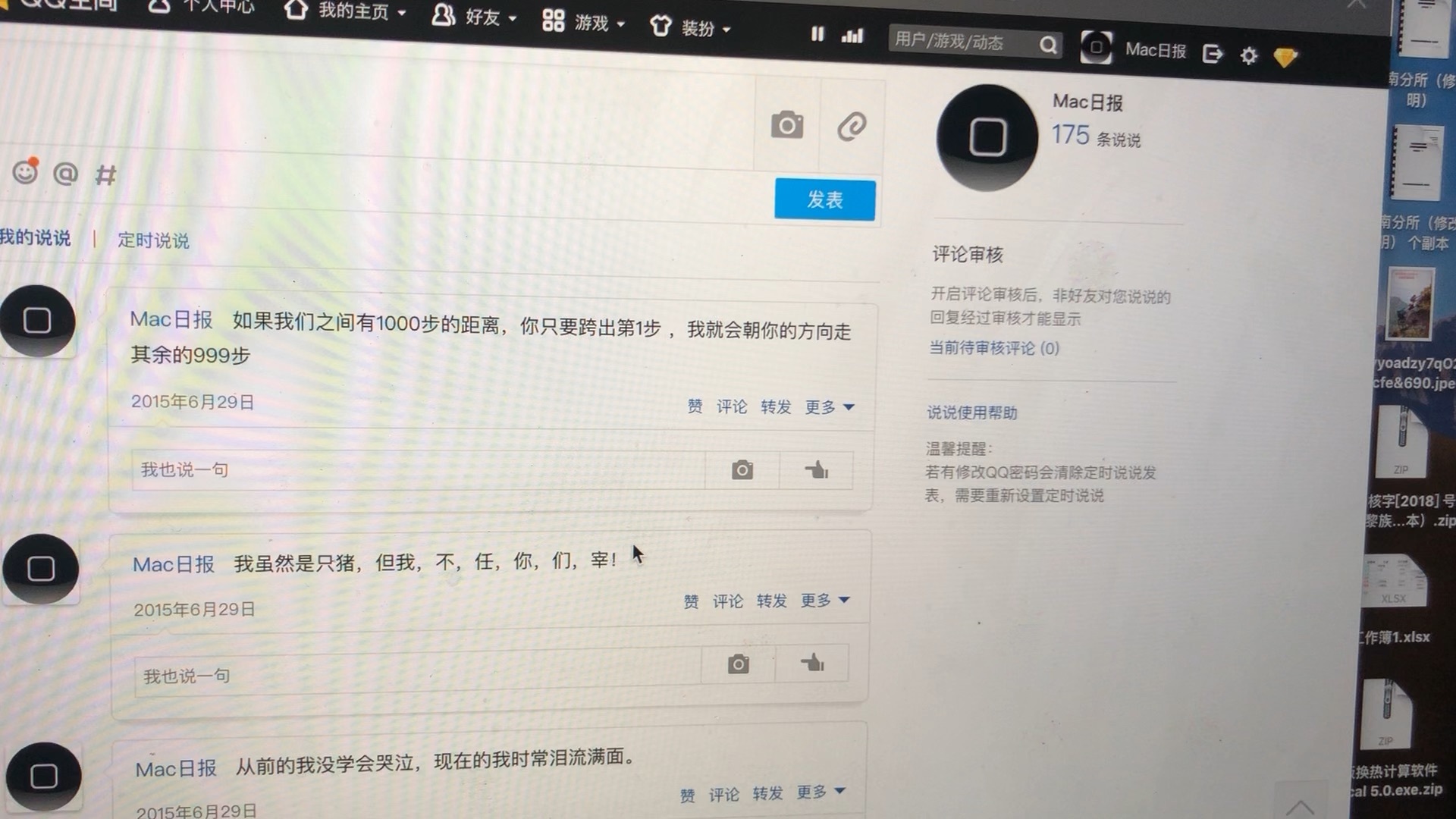Click Mac日报 author name on 从前的我没学会哭泣 post
Image resolution: width=1456 pixels, height=819 pixels.
pyautogui.click(x=176, y=769)
